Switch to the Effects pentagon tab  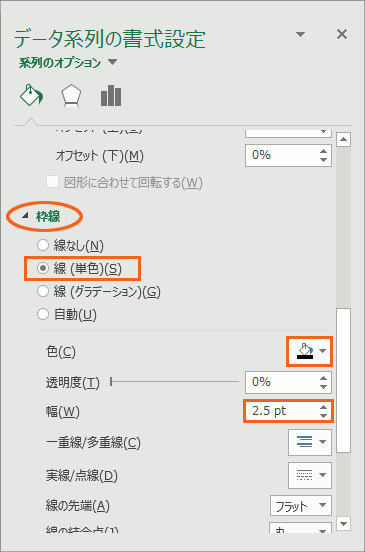tap(71, 95)
